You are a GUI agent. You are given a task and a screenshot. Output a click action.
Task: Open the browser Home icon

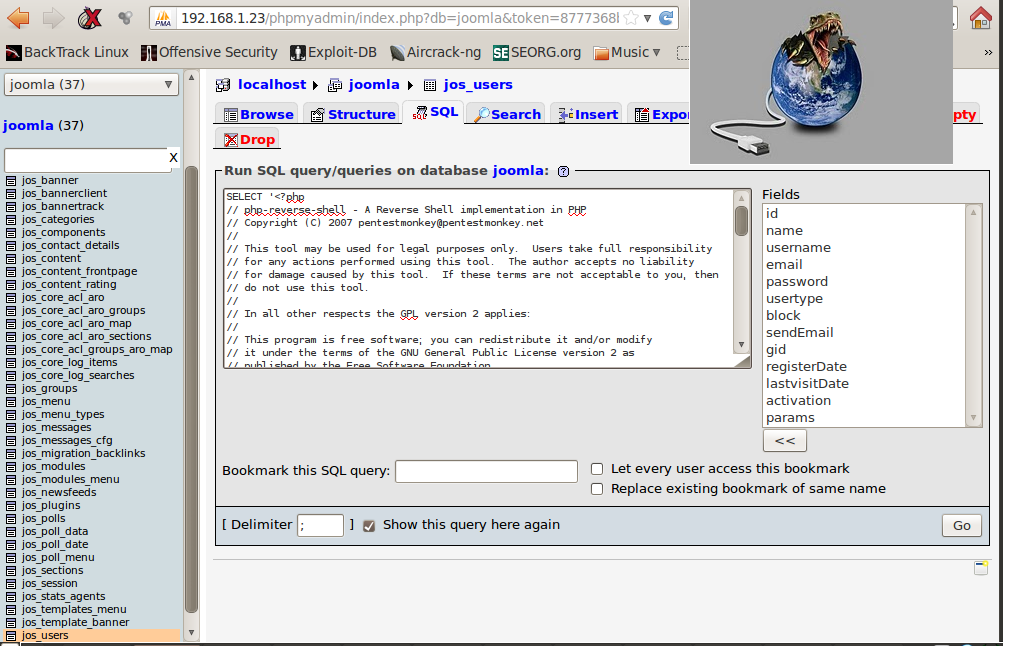[980, 18]
